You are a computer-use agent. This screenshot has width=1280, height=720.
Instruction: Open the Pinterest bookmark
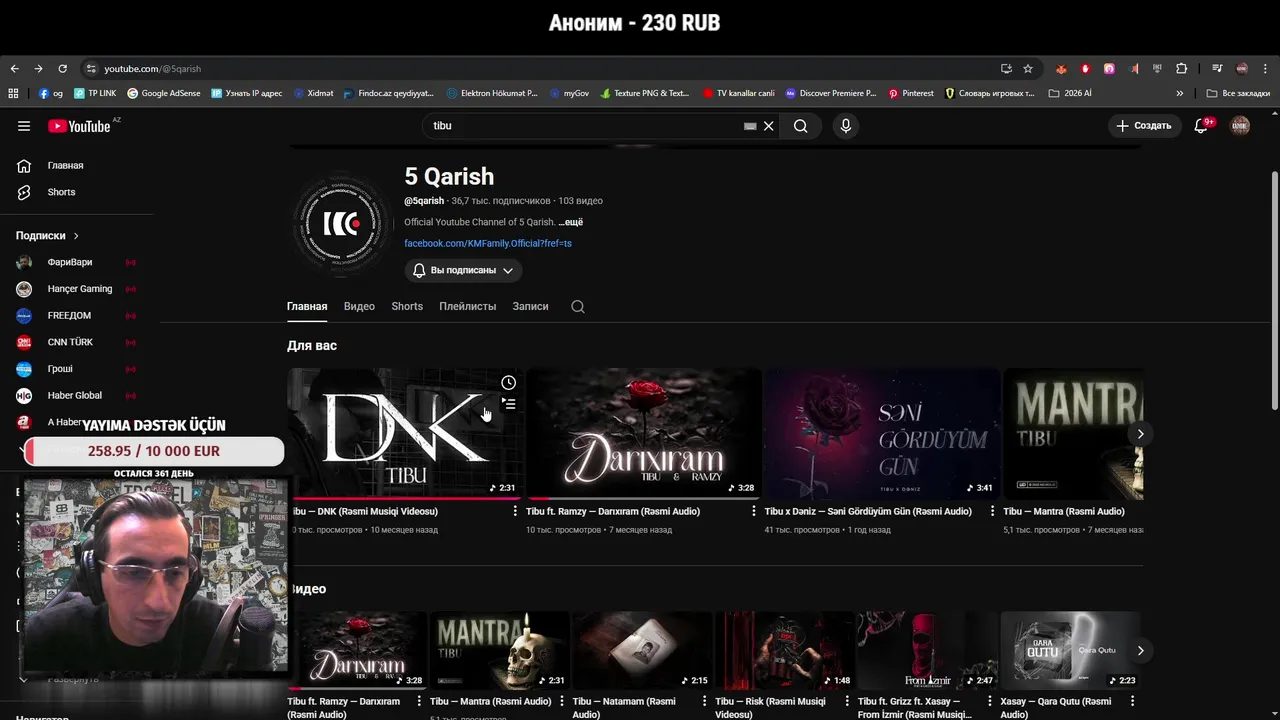coord(911,93)
